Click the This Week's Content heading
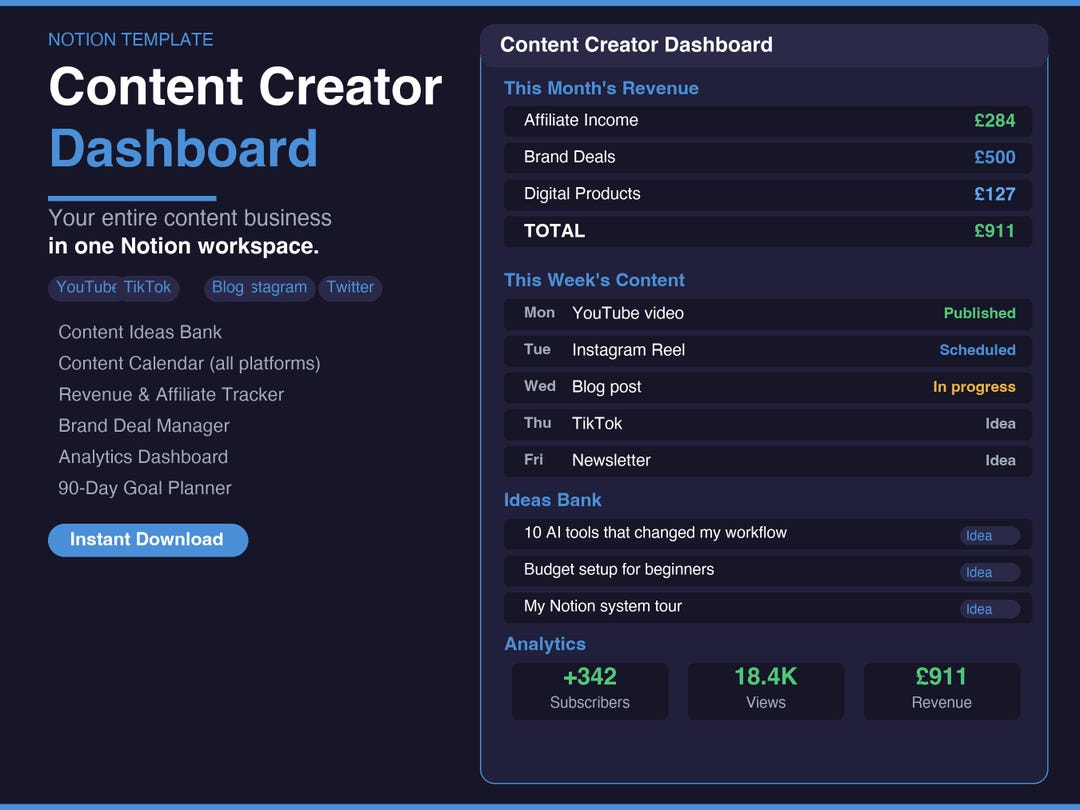Screen dimensions: 1080x810 [594, 280]
